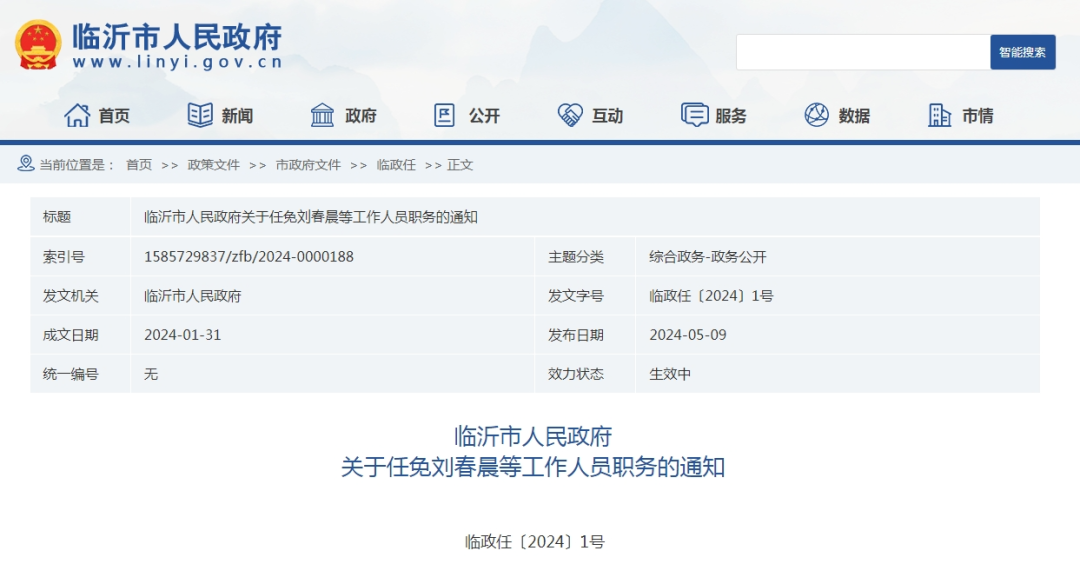This screenshot has width=1080, height=564.
Task: Click the 政府 building icon
Action: [322, 115]
